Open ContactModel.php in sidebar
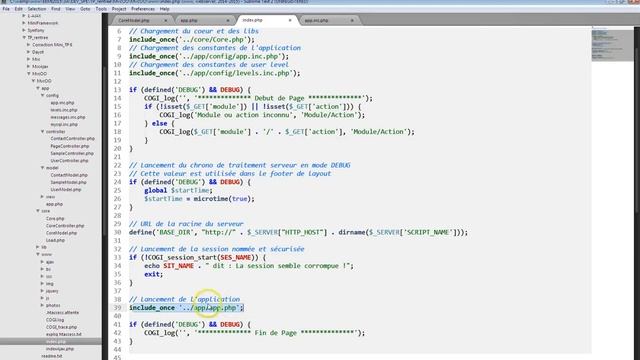This screenshot has width=640, height=360. (69, 175)
